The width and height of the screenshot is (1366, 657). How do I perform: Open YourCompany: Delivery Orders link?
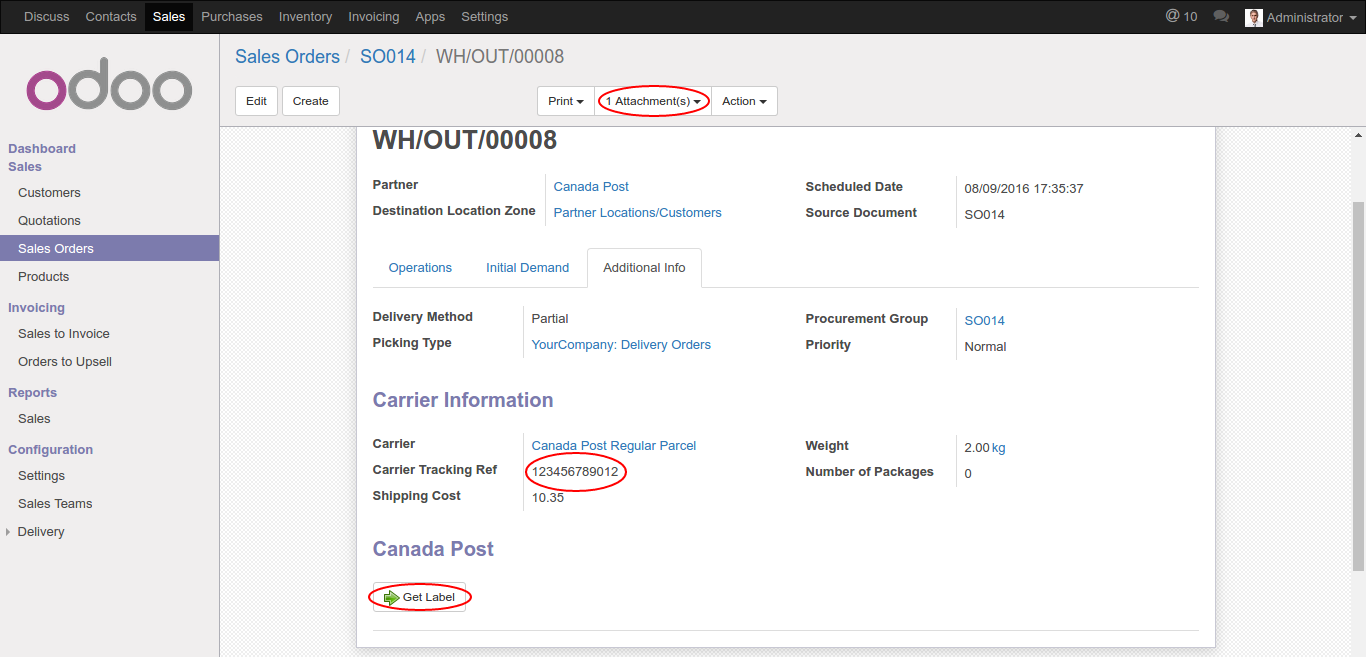click(621, 345)
